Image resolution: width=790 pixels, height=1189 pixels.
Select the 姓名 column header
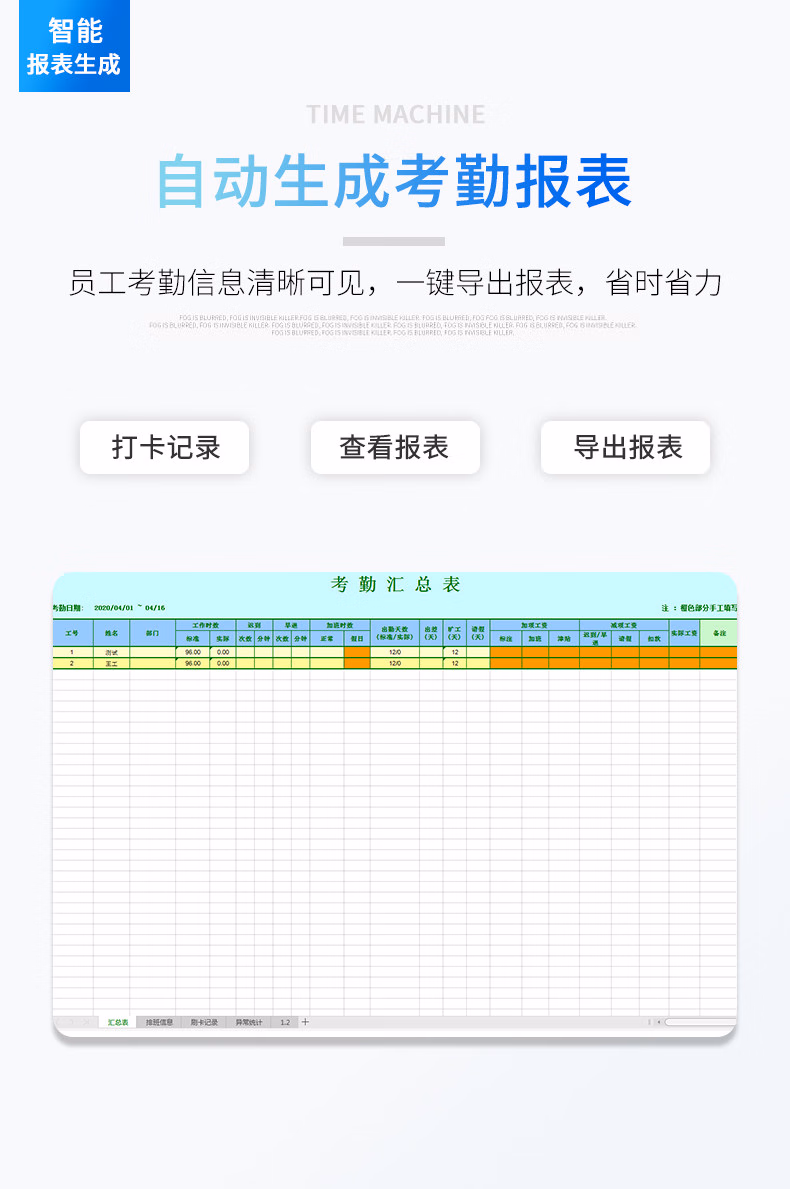pos(111,633)
